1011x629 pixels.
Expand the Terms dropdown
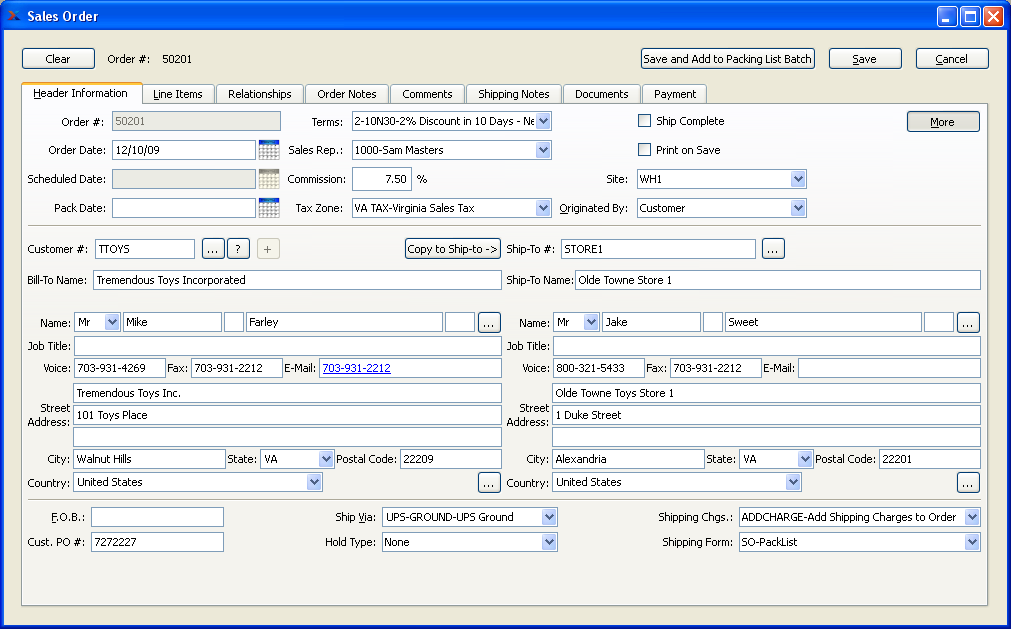(543, 121)
